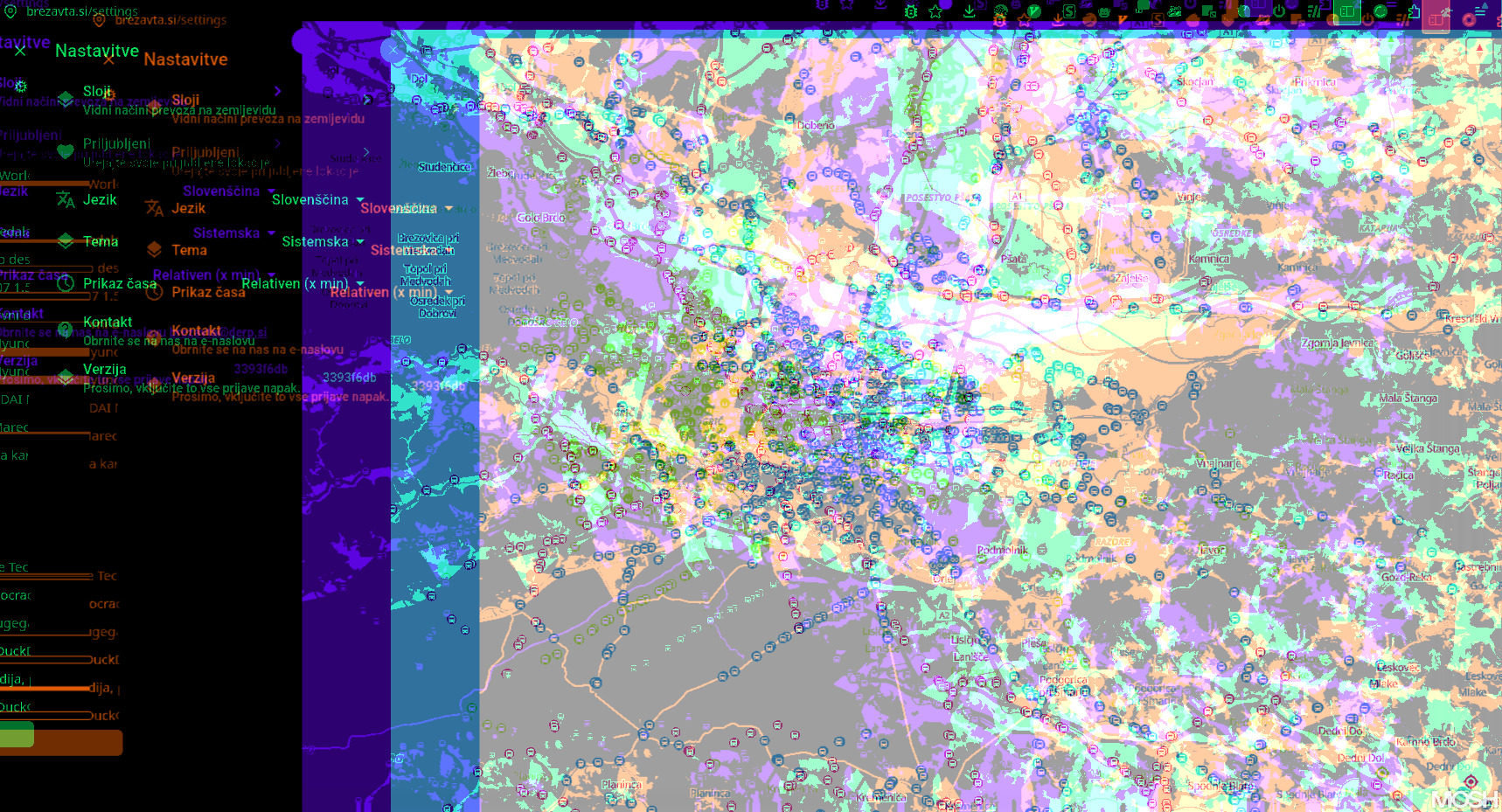Click the Jezik translate icon
Viewport: 1502px width, 812px height.
point(66,200)
